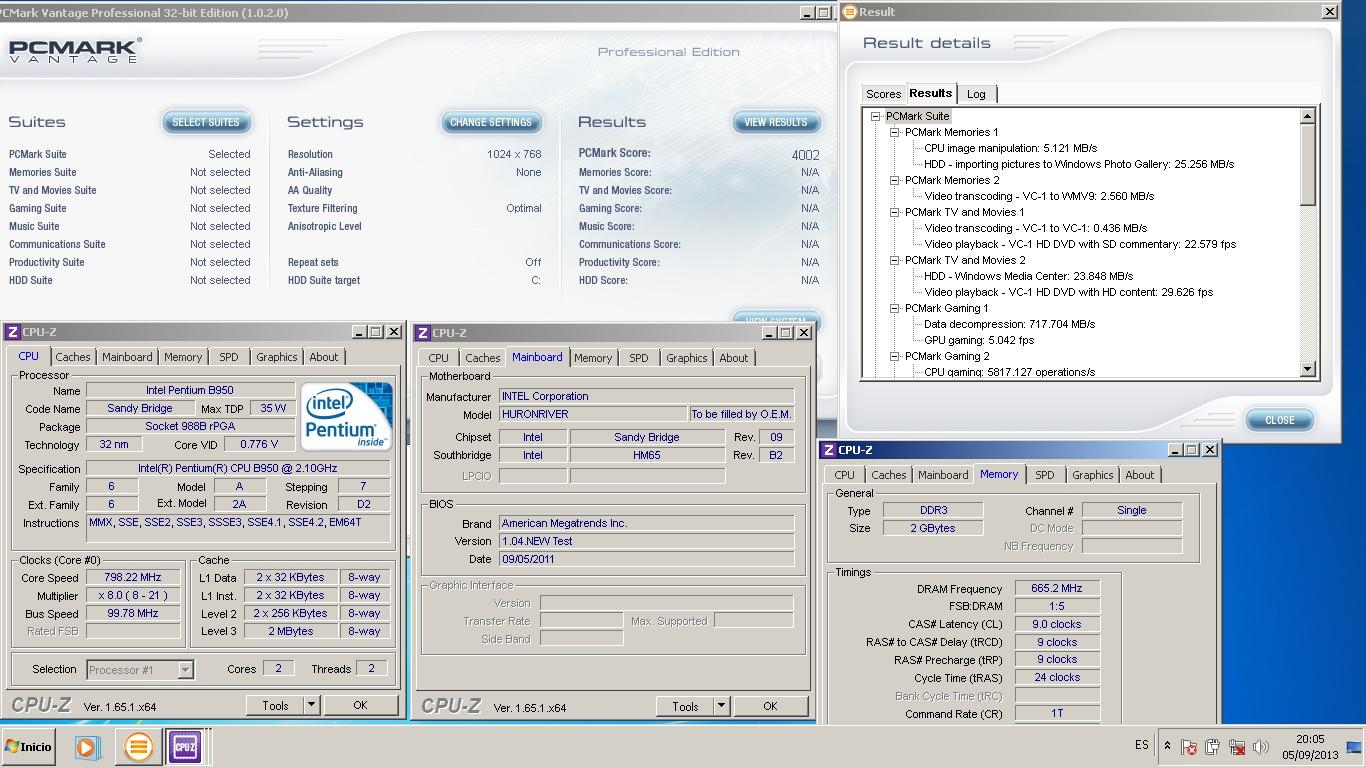Click OK in the CPU-Z Mainboard window
Viewport: 1366px width, 768px height.
(770, 706)
